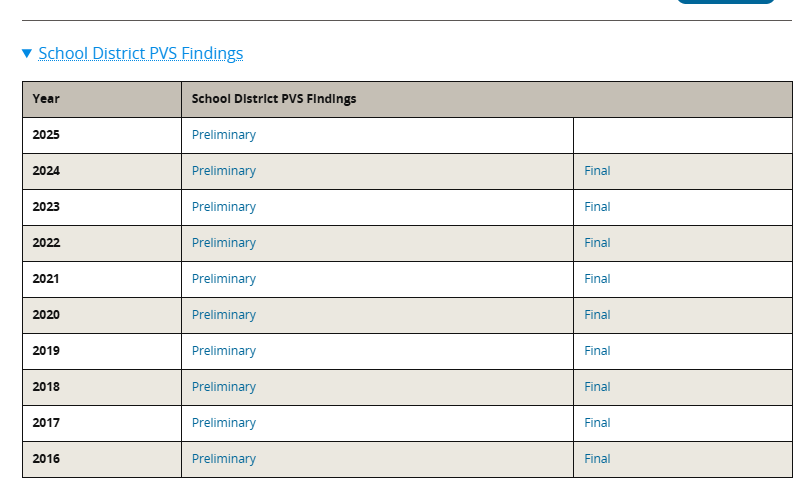
Task: Open the 2022 Final findings link
Action: [597, 243]
